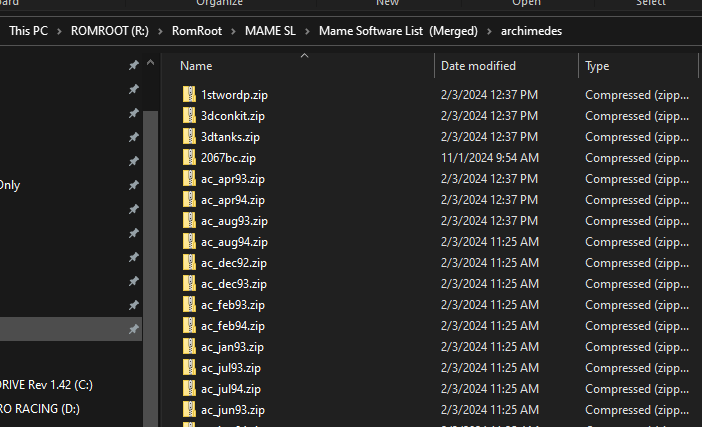Viewport: 702px width, 427px height.
Task: Click the 'Only' pinned sidebar entry
Action: [10, 185]
